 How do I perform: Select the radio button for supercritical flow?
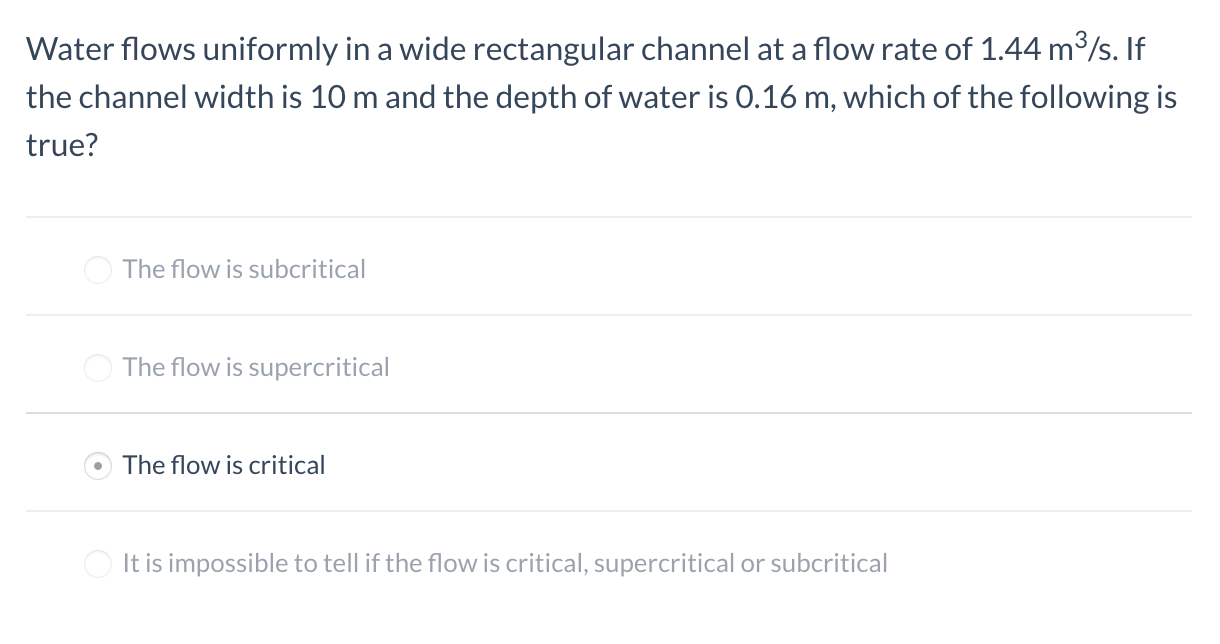(97, 367)
